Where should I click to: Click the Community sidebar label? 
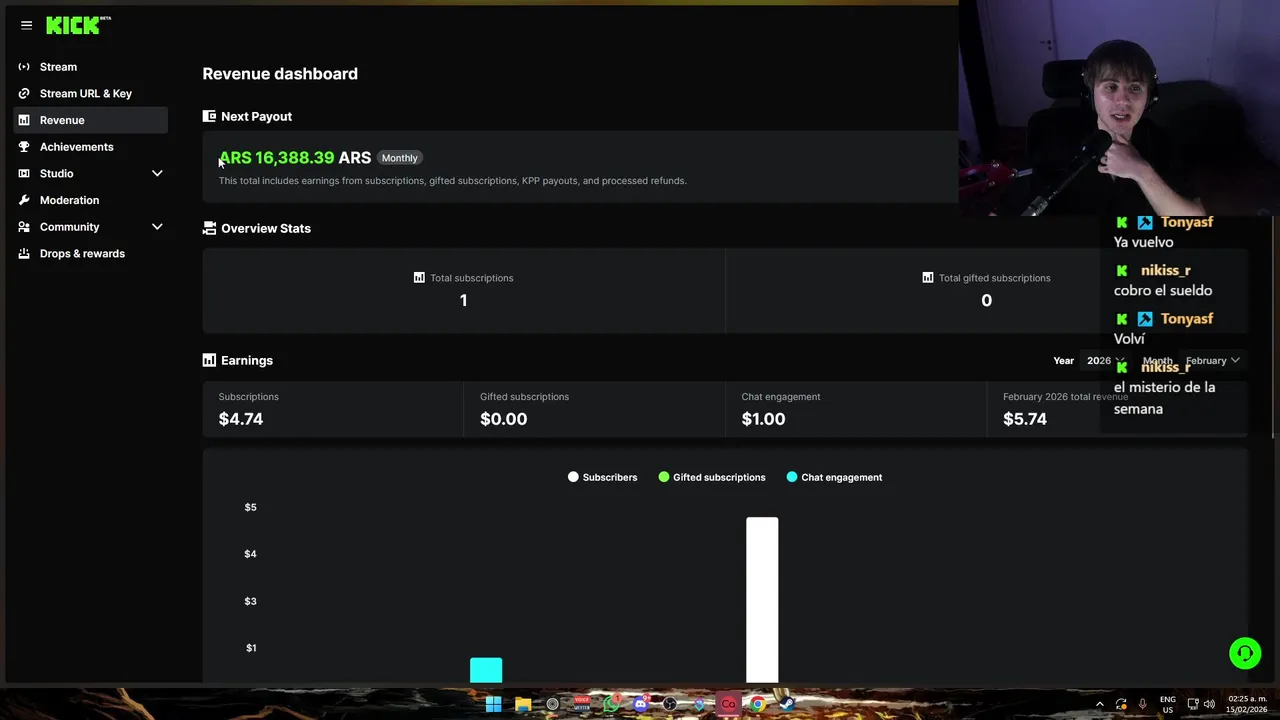pos(69,227)
